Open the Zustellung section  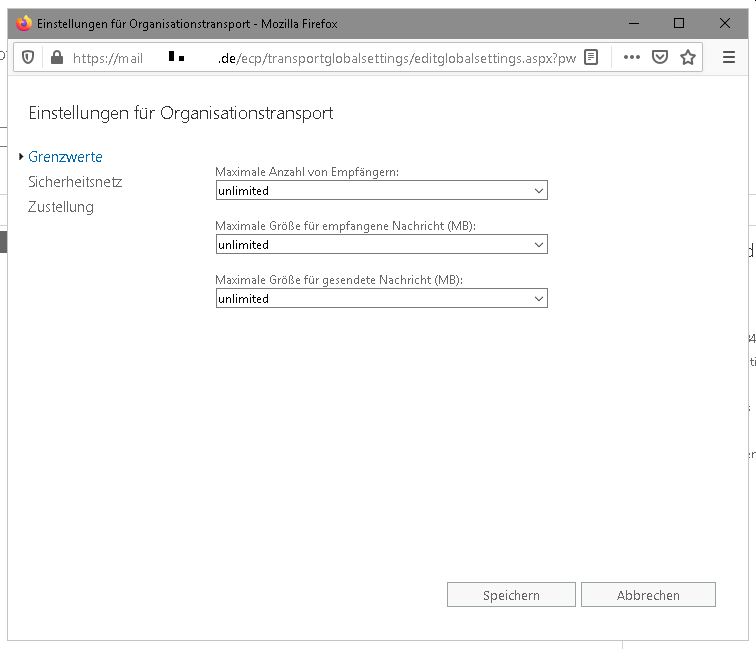pos(61,207)
